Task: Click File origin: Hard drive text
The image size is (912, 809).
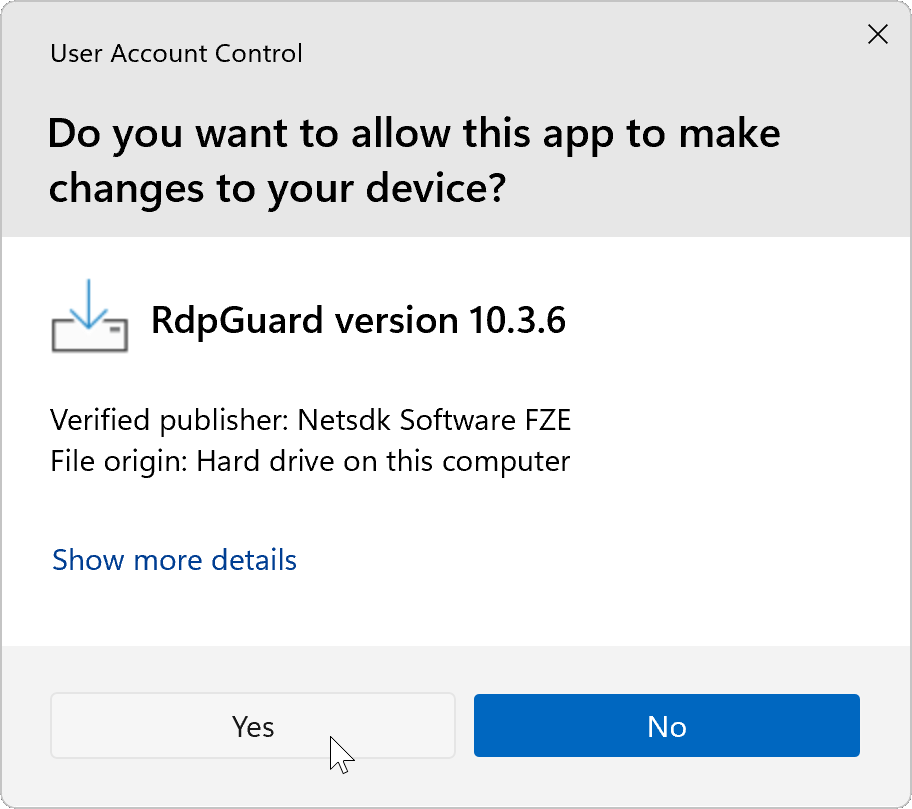Action: (x=310, y=462)
